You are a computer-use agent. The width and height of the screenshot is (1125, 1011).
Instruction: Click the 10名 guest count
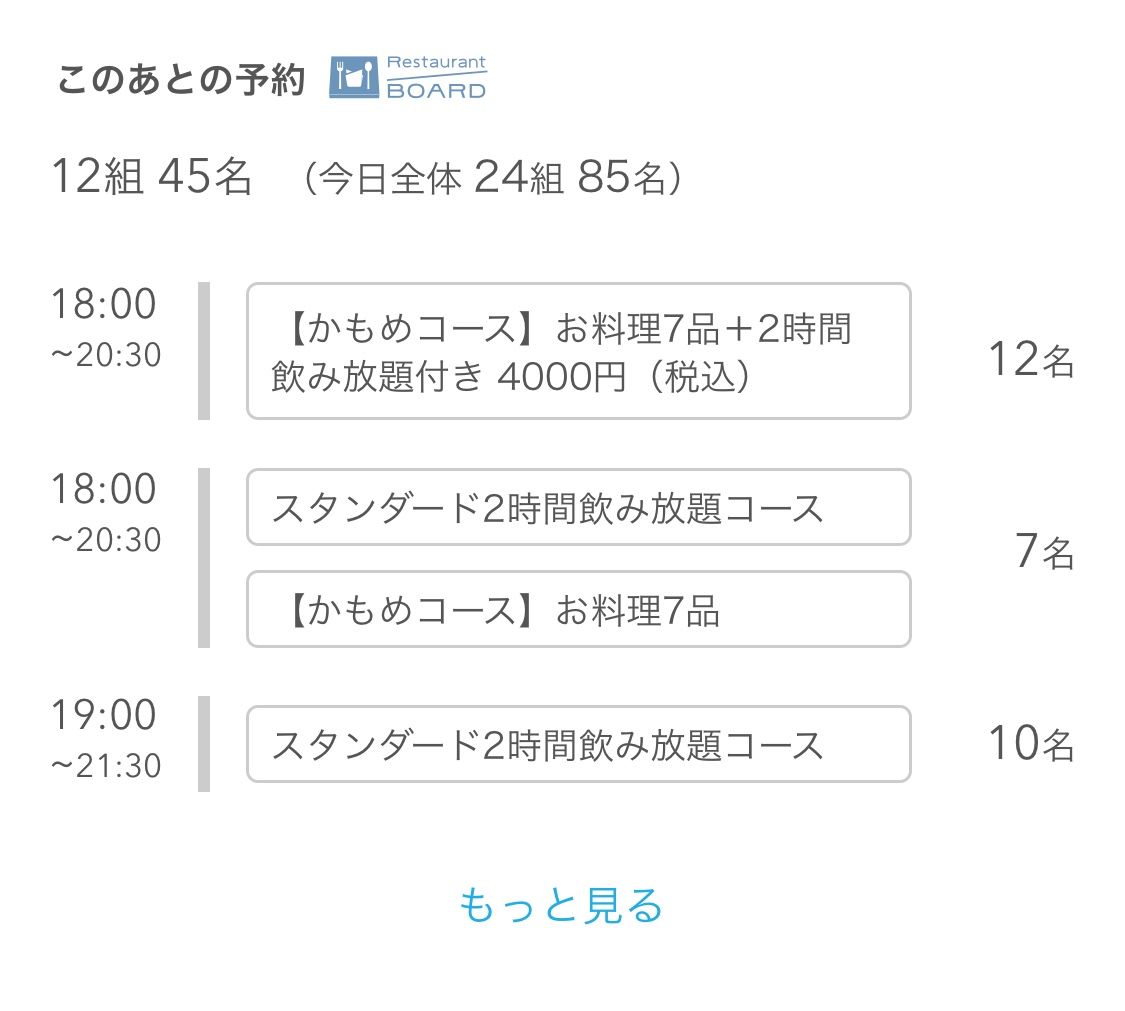coord(1032,743)
